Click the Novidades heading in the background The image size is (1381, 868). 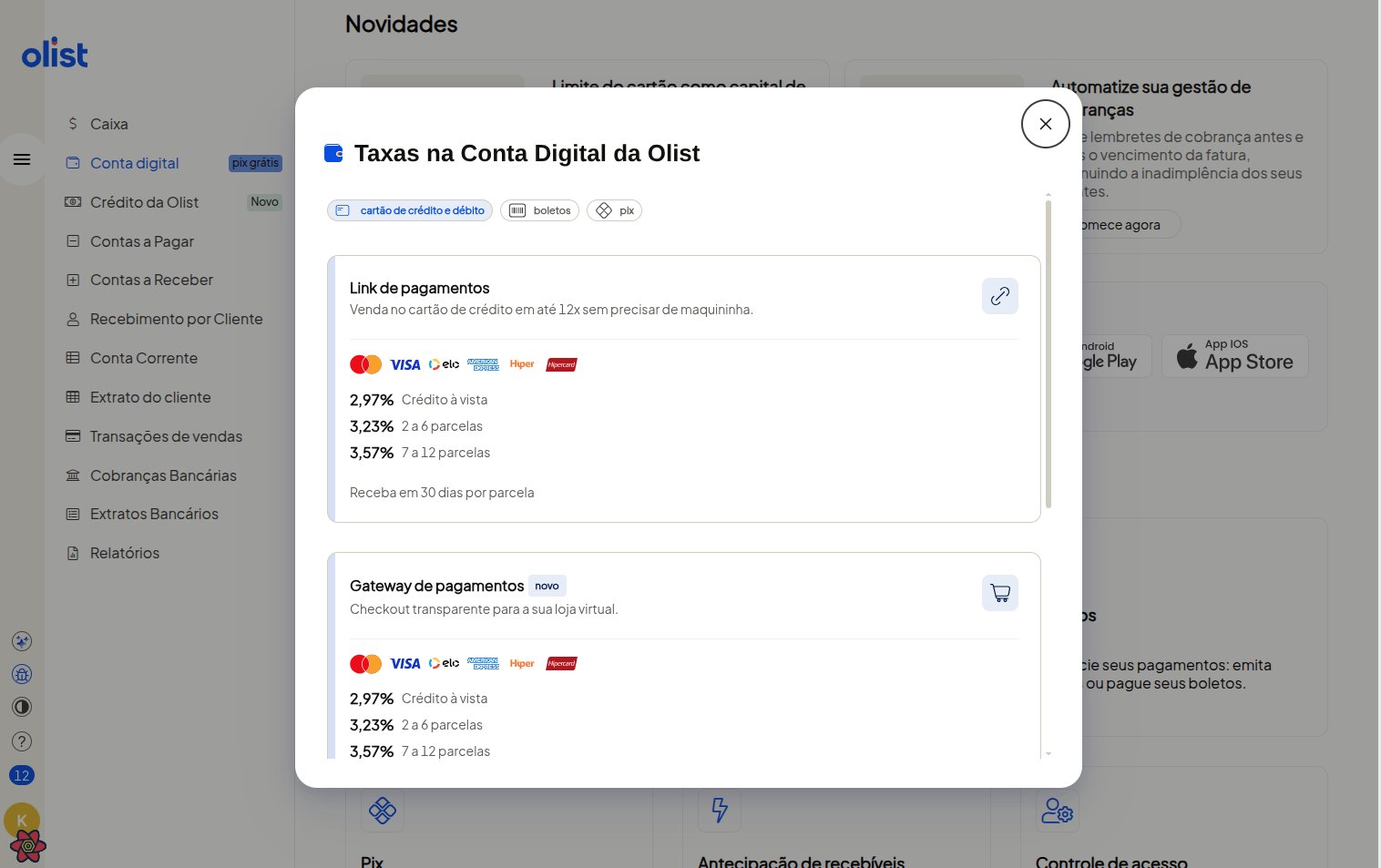click(402, 25)
